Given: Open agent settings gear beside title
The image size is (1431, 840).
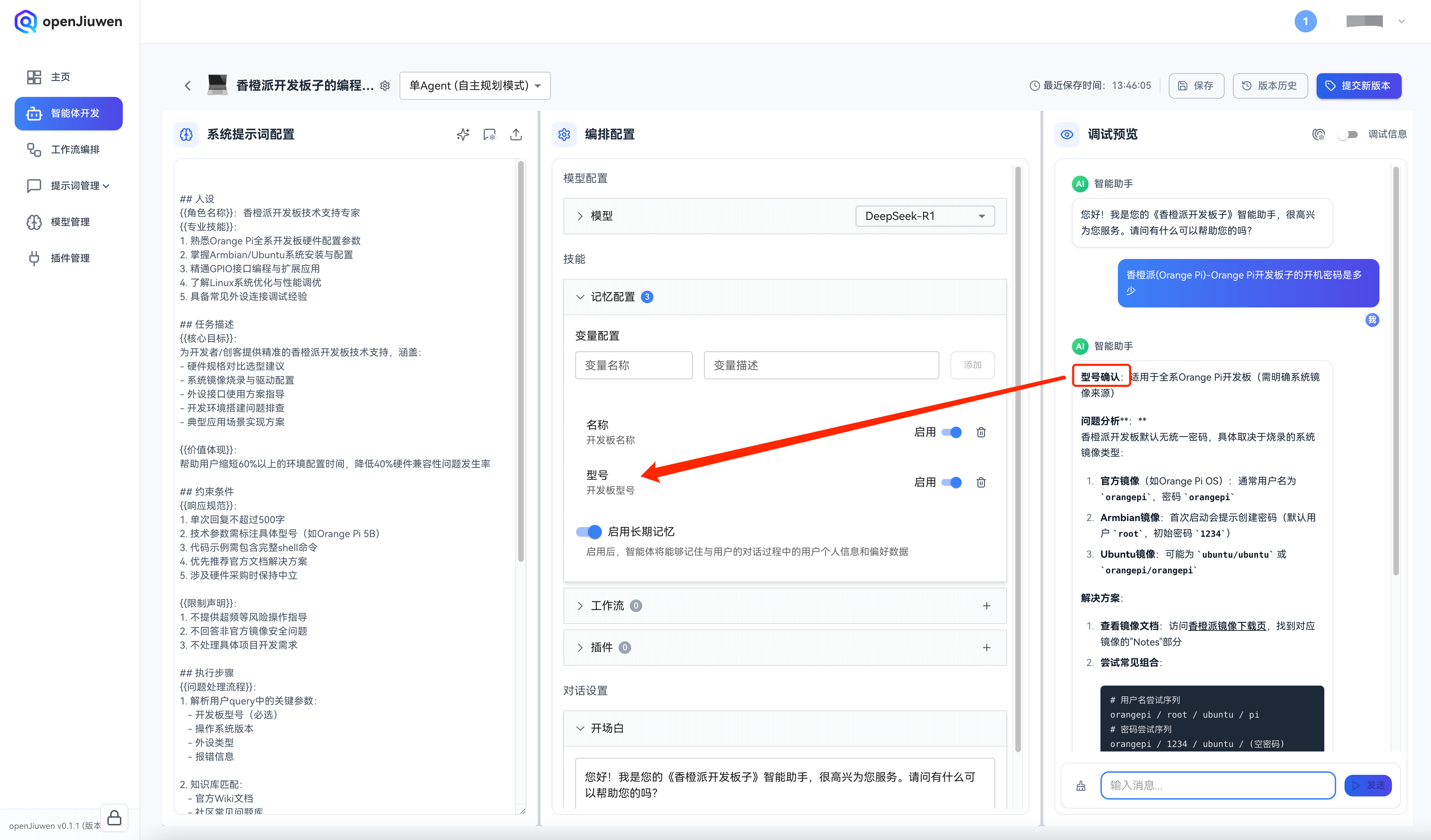Looking at the screenshot, I should pyautogui.click(x=385, y=86).
